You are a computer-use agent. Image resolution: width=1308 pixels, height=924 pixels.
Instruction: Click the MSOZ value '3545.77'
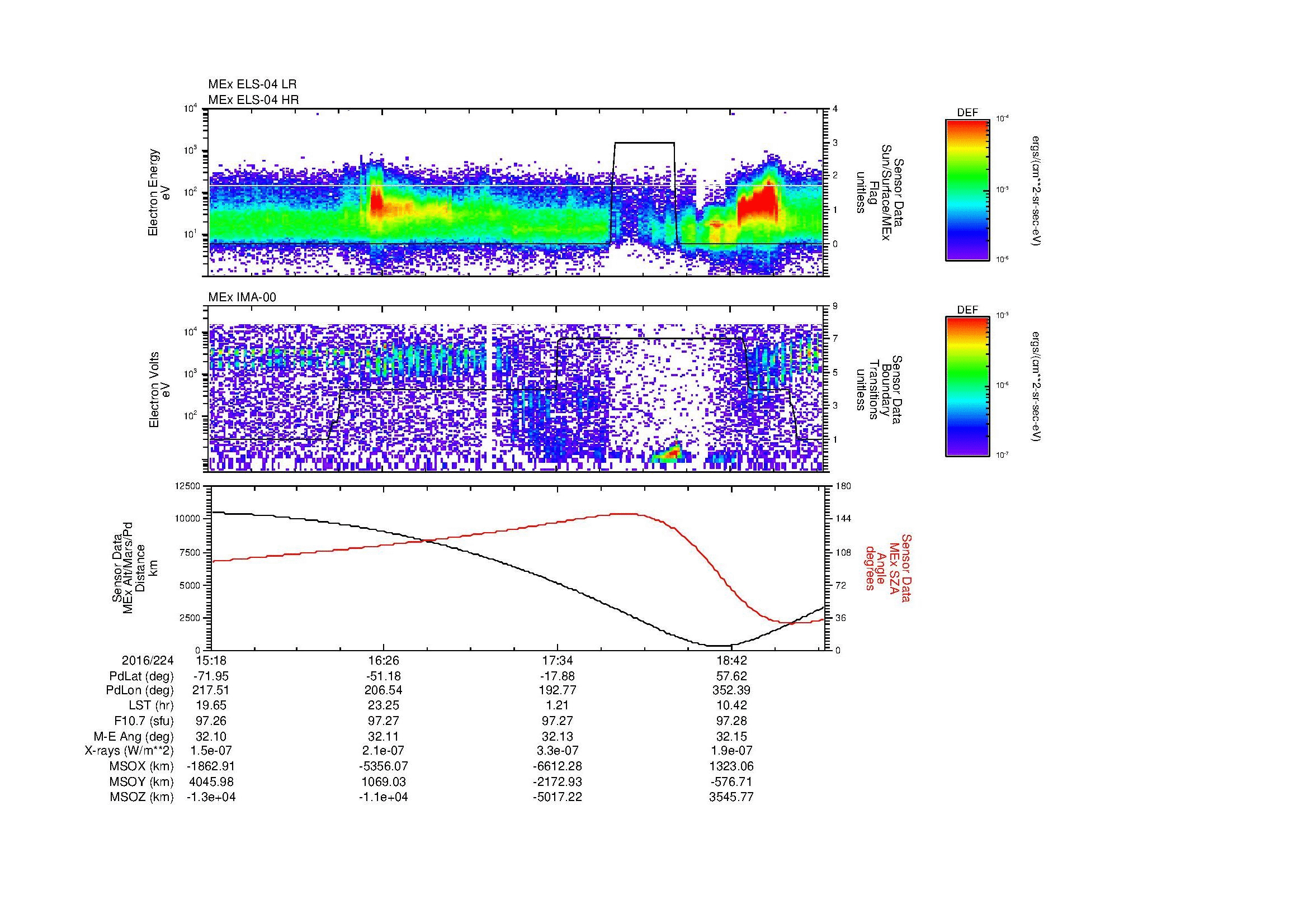[x=731, y=797]
